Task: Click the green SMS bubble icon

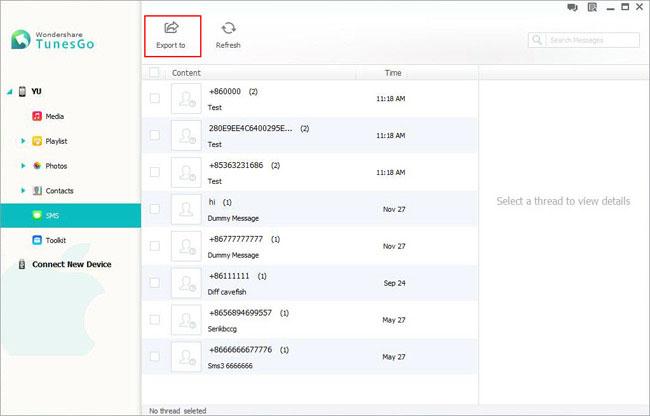Action: (37, 215)
